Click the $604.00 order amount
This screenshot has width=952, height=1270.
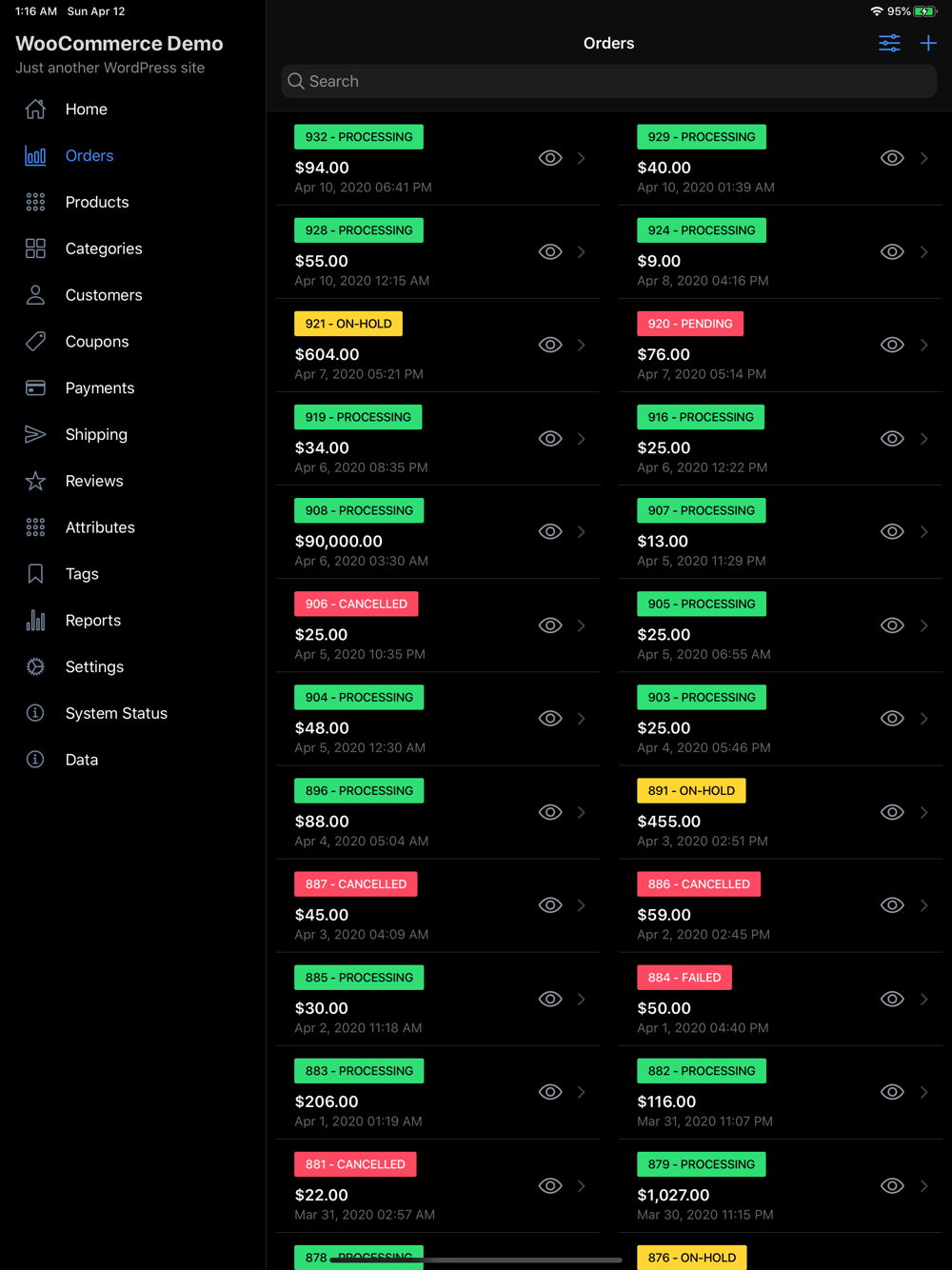click(x=327, y=354)
